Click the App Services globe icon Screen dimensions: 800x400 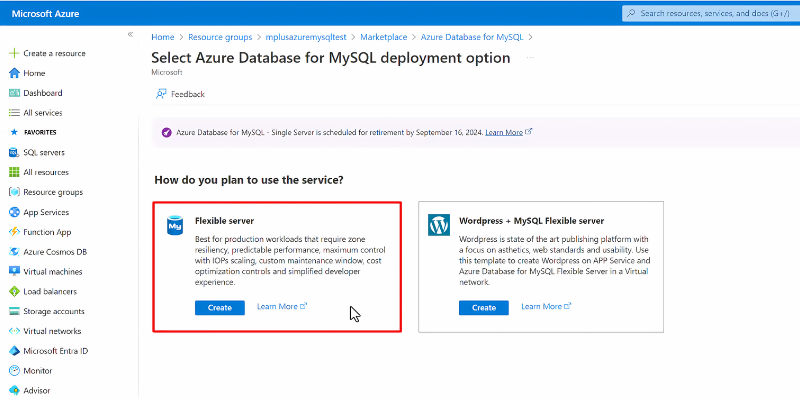tap(14, 212)
